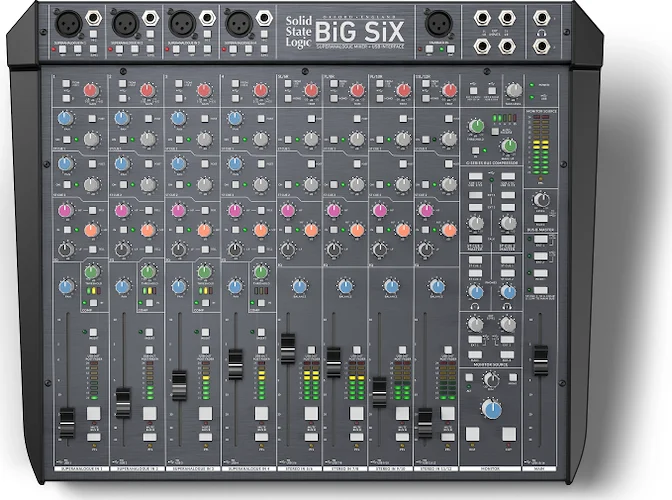Toggle the large mute button on channel 1

(x=93, y=413)
